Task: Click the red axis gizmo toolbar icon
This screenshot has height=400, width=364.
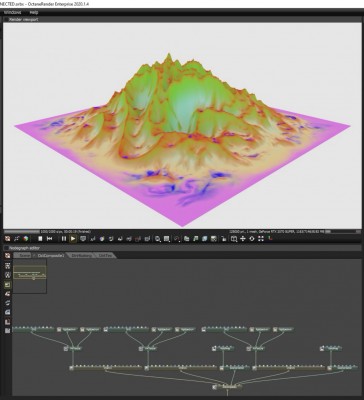Action: coord(270,239)
